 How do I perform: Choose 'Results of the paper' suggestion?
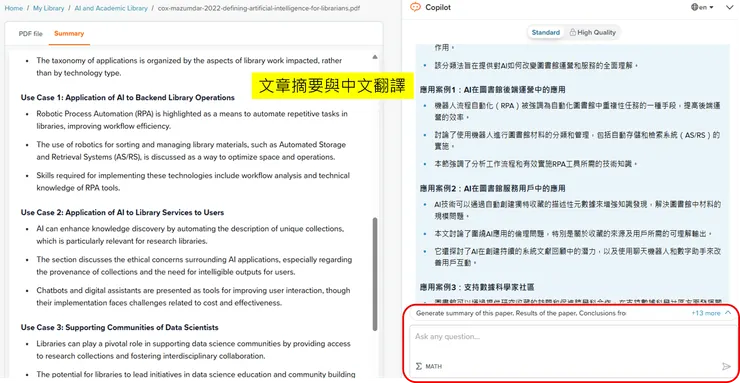coord(546,313)
